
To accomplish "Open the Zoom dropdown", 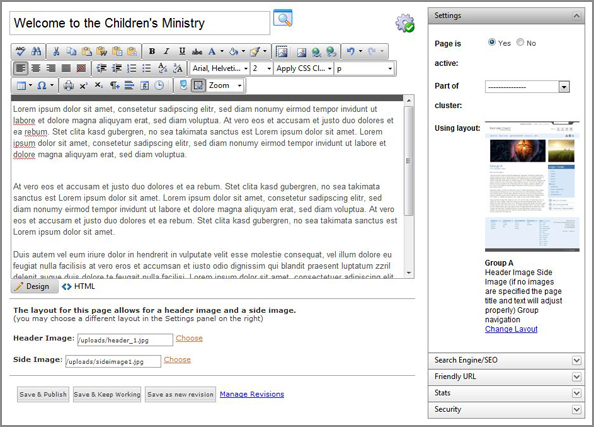I will (x=225, y=86).
